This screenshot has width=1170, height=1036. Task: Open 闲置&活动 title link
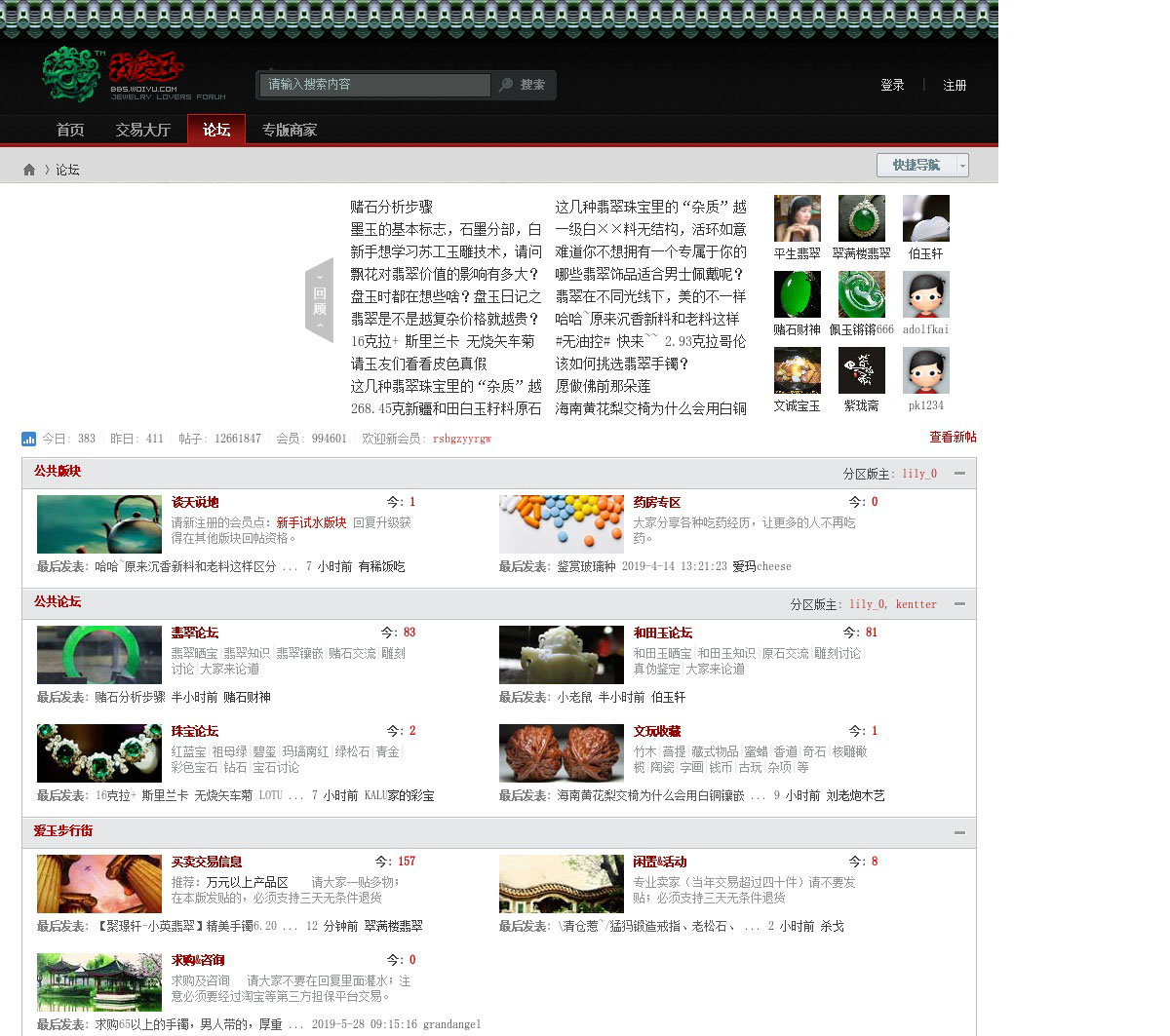pos(660,862)
